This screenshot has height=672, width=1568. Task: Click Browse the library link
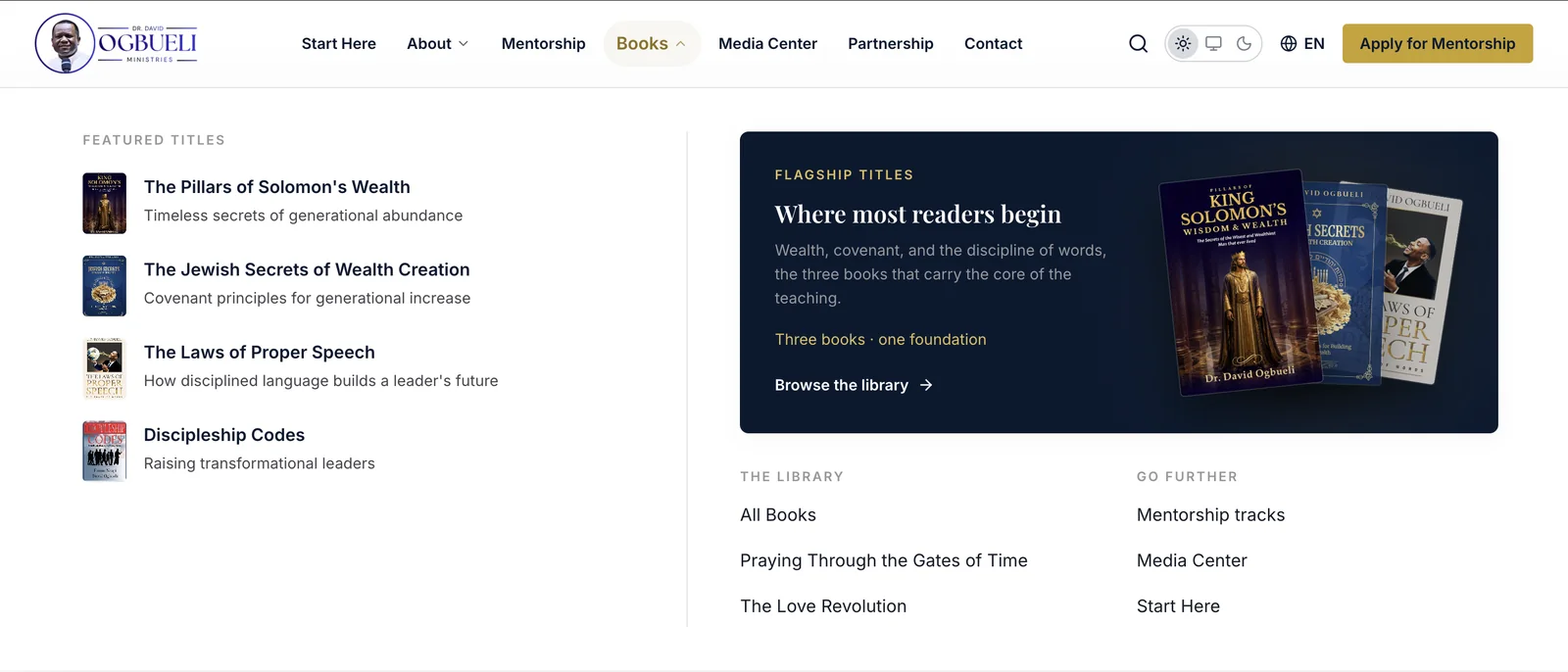pos(853,385)
